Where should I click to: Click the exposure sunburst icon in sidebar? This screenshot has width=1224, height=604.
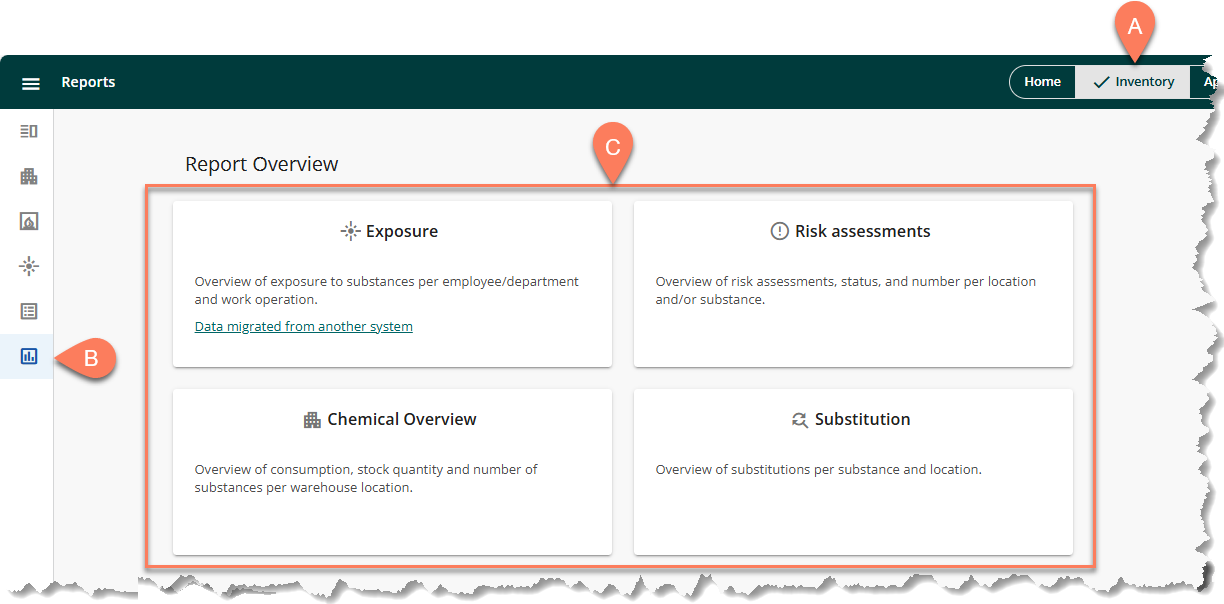tap(29, 266)
